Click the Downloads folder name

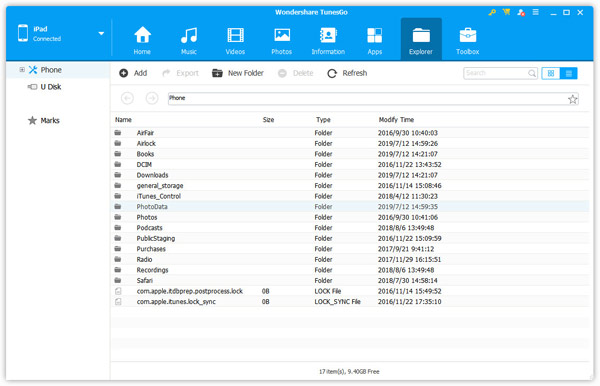point(152,175)
